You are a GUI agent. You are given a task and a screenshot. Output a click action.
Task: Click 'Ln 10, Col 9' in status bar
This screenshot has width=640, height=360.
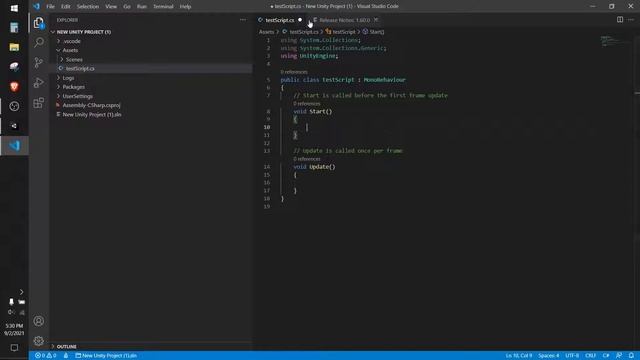click(x=519, y=356)
